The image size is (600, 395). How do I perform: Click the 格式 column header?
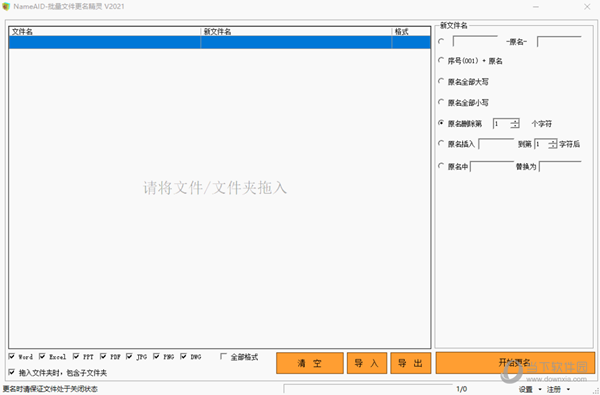[x=411, y=32]
